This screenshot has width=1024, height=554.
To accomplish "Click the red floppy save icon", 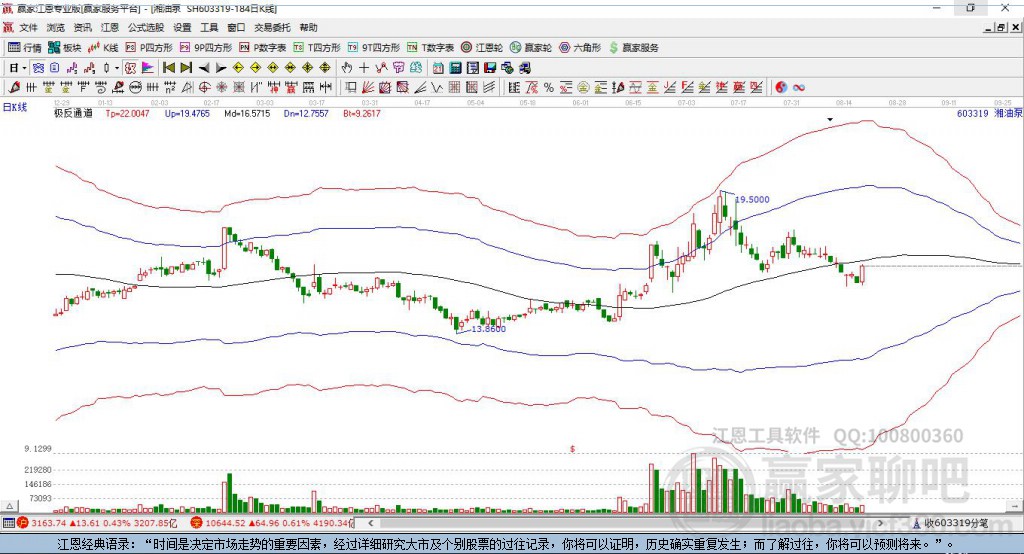I will pos(490,68).
